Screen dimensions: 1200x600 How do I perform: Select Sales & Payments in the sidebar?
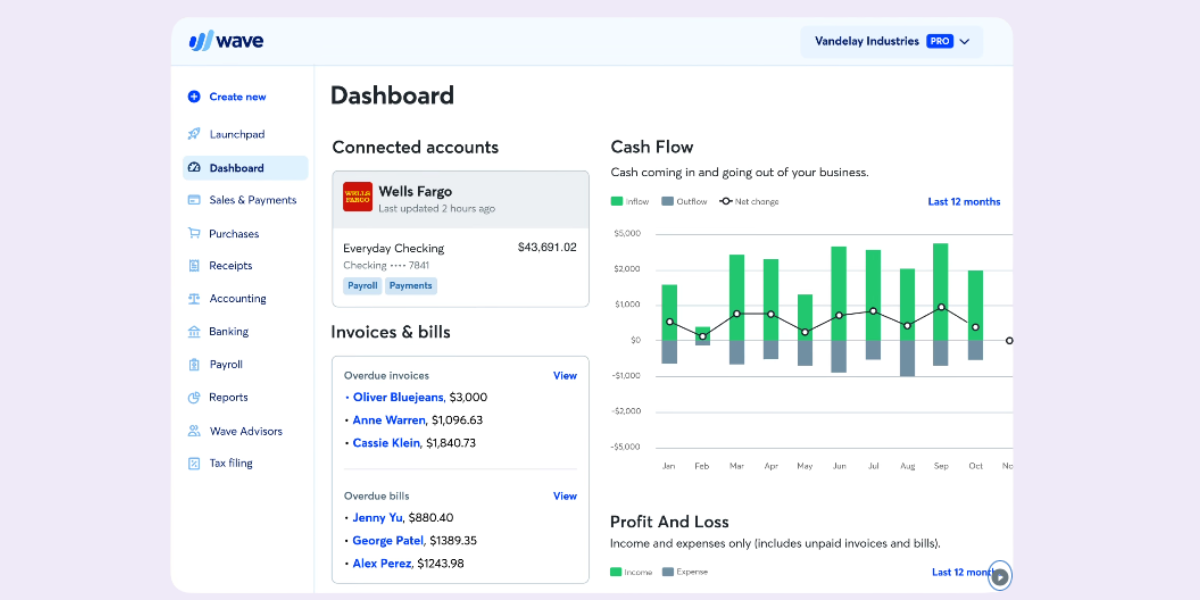coord(252,200)
